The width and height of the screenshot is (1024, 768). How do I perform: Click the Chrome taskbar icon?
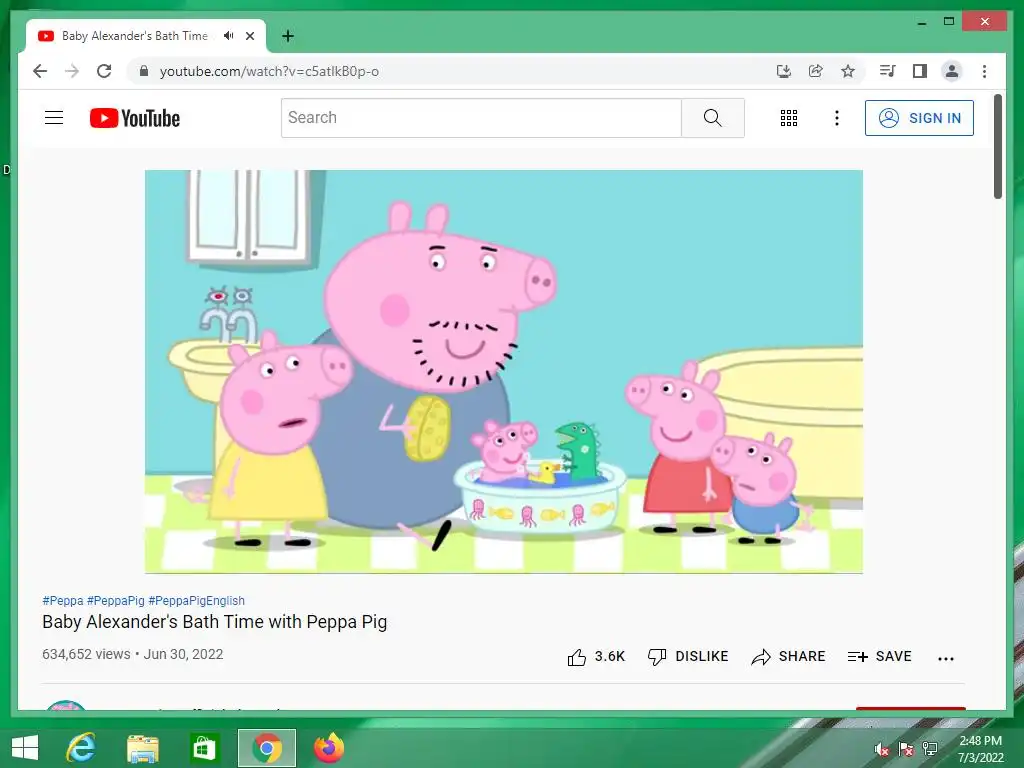[266, 748]
